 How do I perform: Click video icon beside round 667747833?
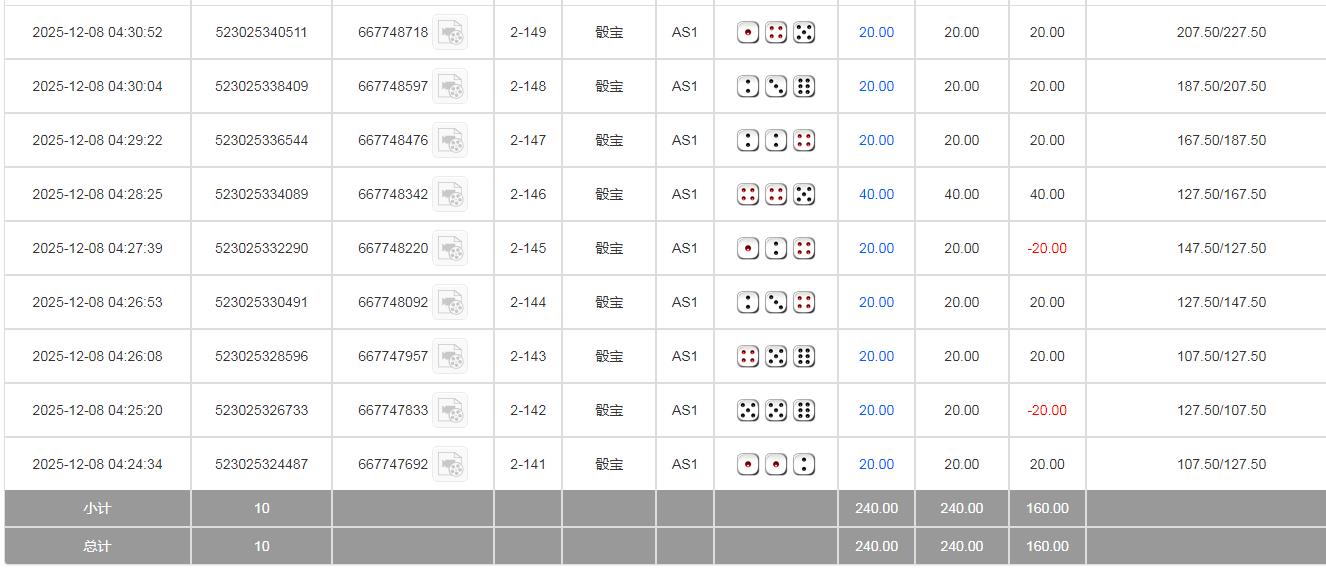coord(450,411)
